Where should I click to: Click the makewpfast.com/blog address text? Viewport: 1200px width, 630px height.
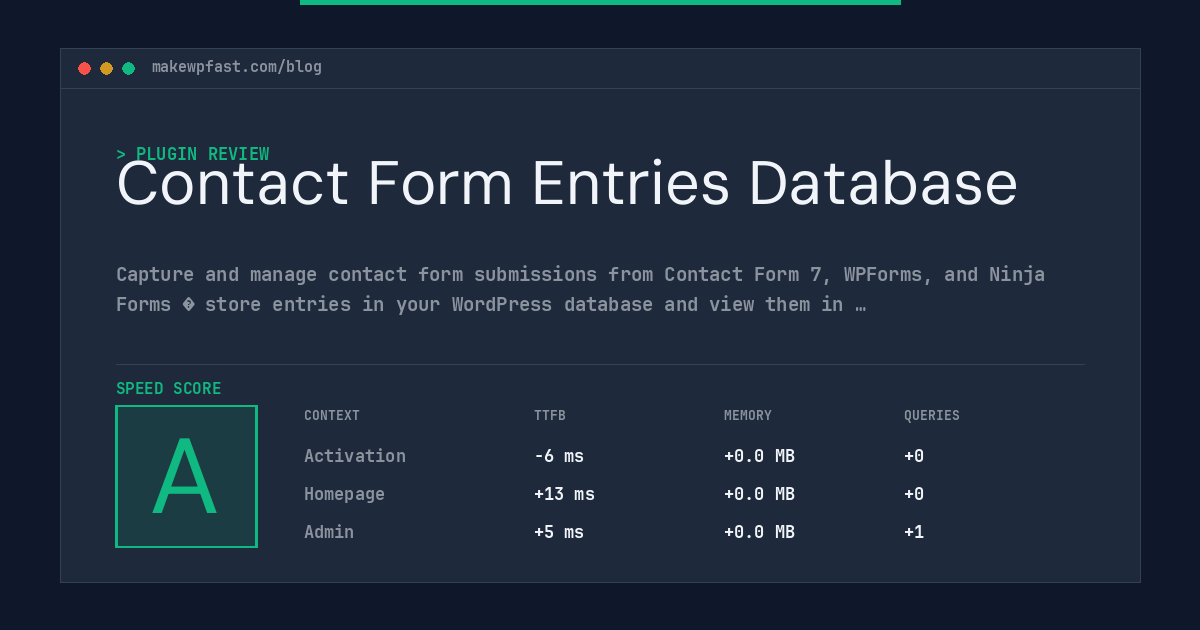(237, 67)
